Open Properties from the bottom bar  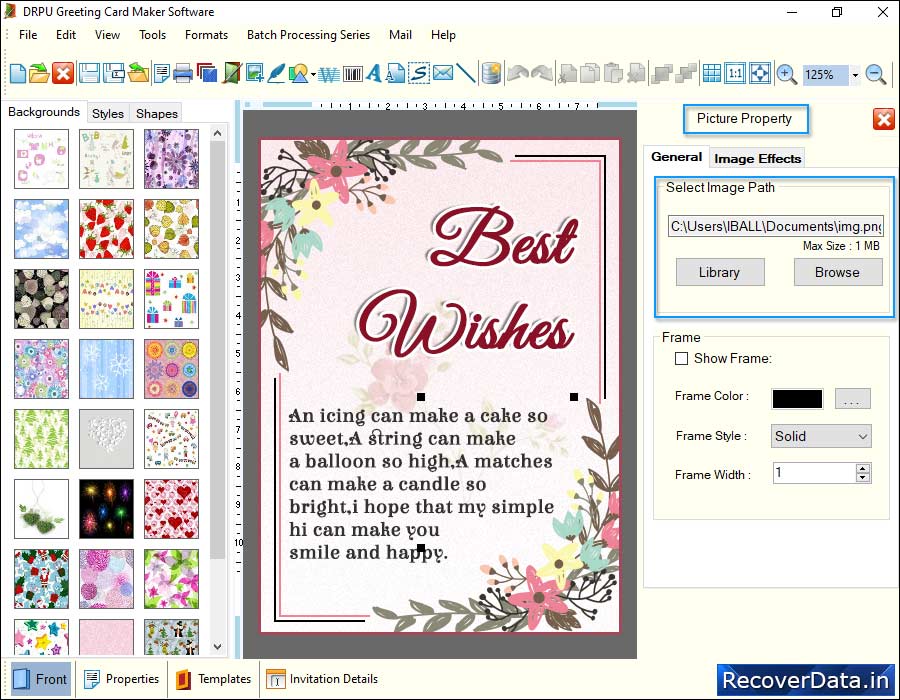[x=122, y=679]
